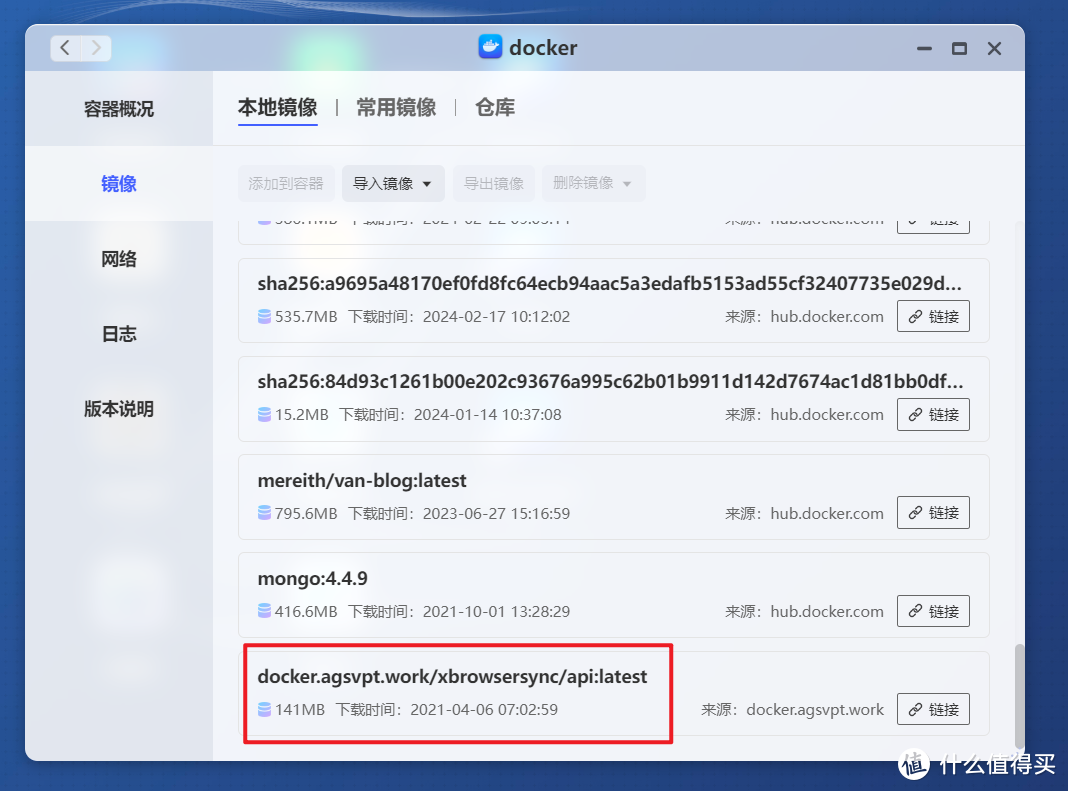This screenshot has width=1068, height=791.
Task: Click the 添加到容器 button
Action: point(286,183)
